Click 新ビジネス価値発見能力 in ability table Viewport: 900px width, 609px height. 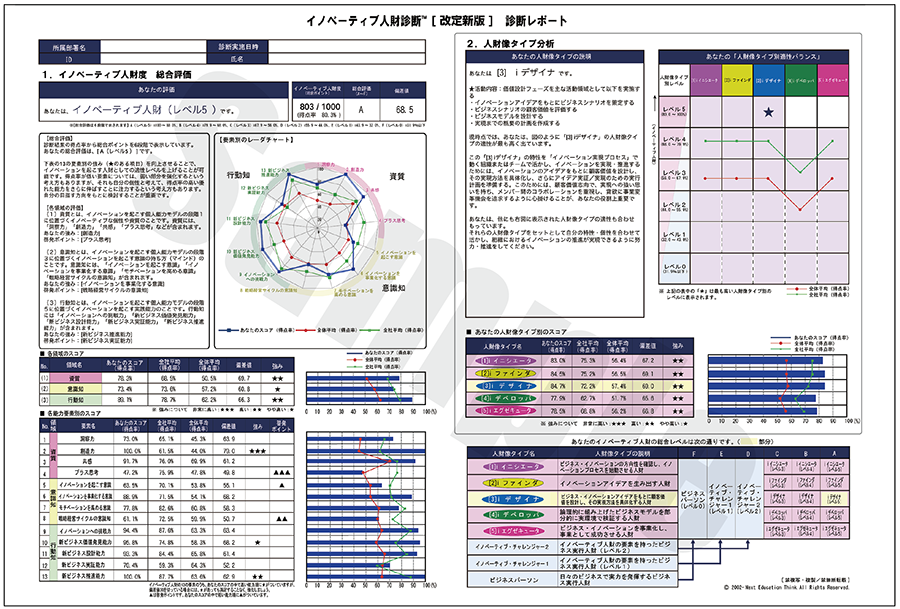[86, 542]
